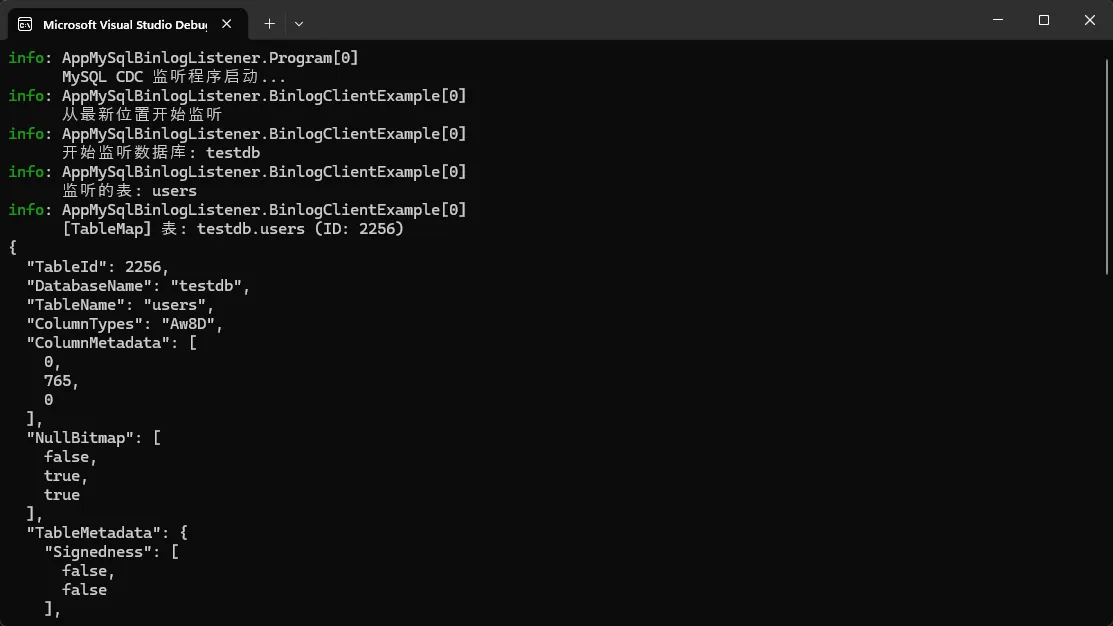Click the first green "info" log label
Image resolution: width=1113 pixels, height=626 pixels.
pos(26,58)
